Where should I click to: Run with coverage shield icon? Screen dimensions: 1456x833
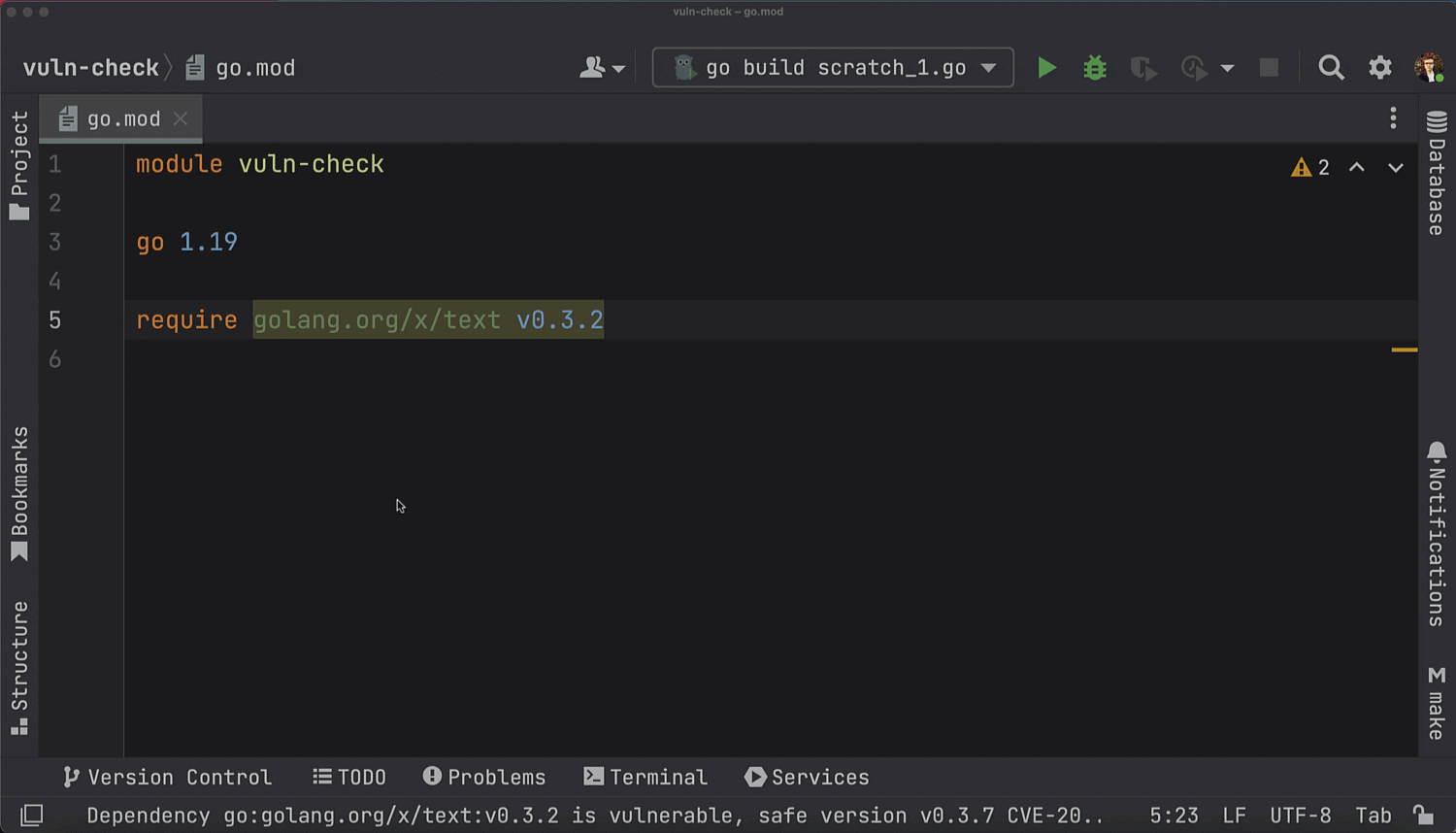click(x=1142, y=68)
